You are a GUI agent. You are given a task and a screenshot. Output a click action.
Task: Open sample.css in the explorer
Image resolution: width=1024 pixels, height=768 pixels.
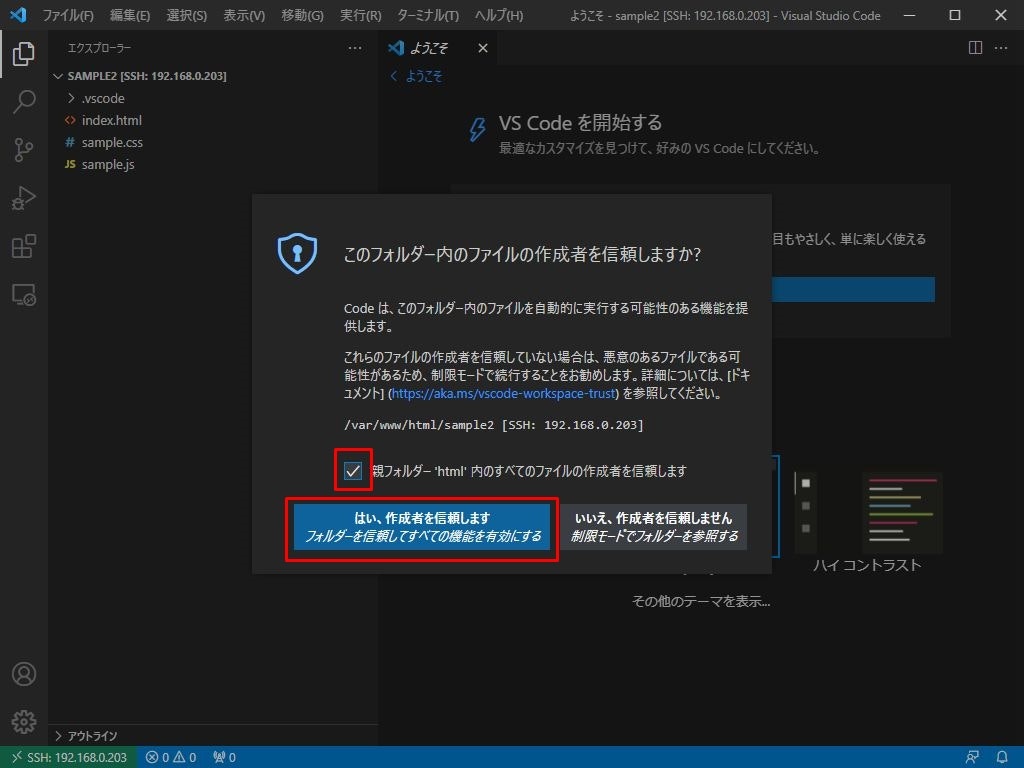[112, 142]
